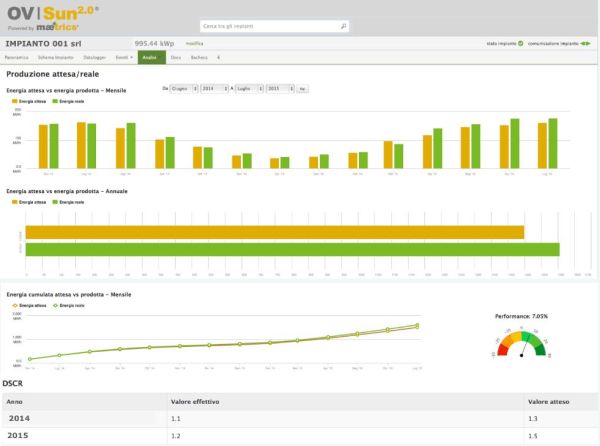
Task: Go to the Schema Impianto tab
Action: pyautogui.click(x=56, y=59)
